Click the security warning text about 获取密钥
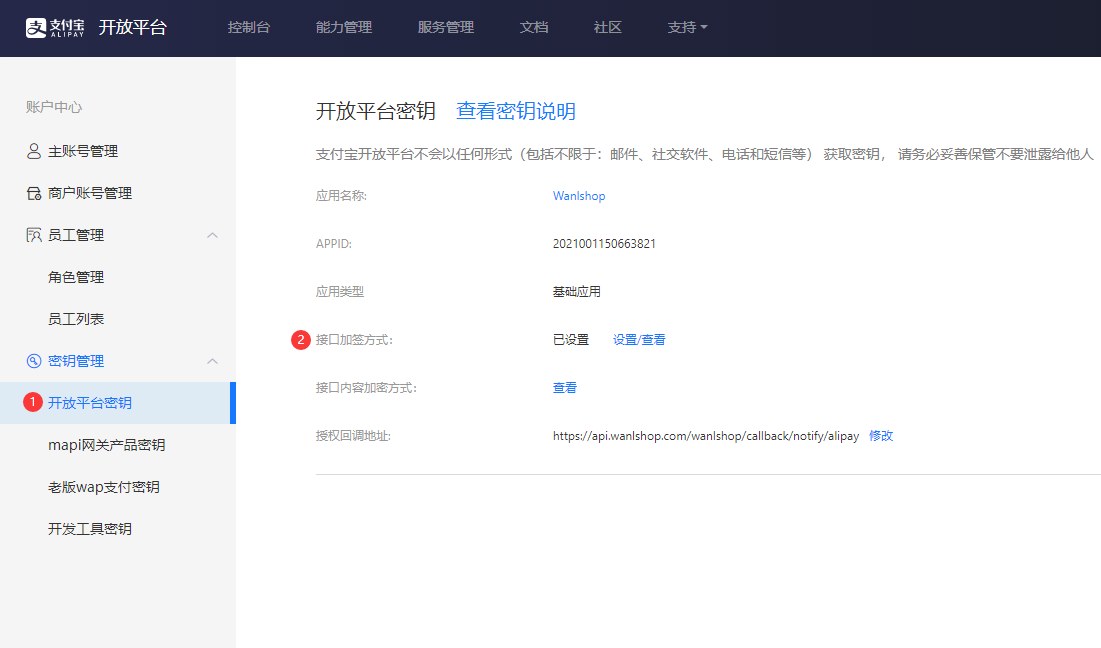 [704, 154]
